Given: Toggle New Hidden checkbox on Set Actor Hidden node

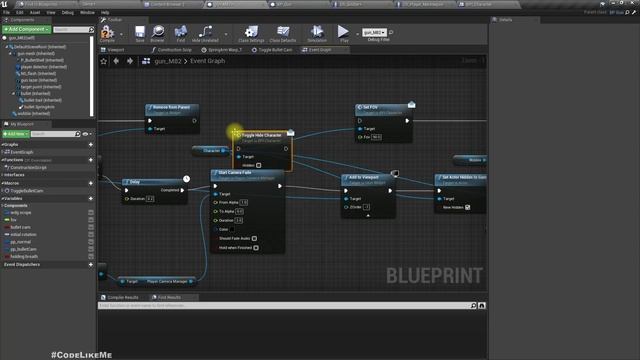Looking at the screenshot, I should (x=467, y=207).
